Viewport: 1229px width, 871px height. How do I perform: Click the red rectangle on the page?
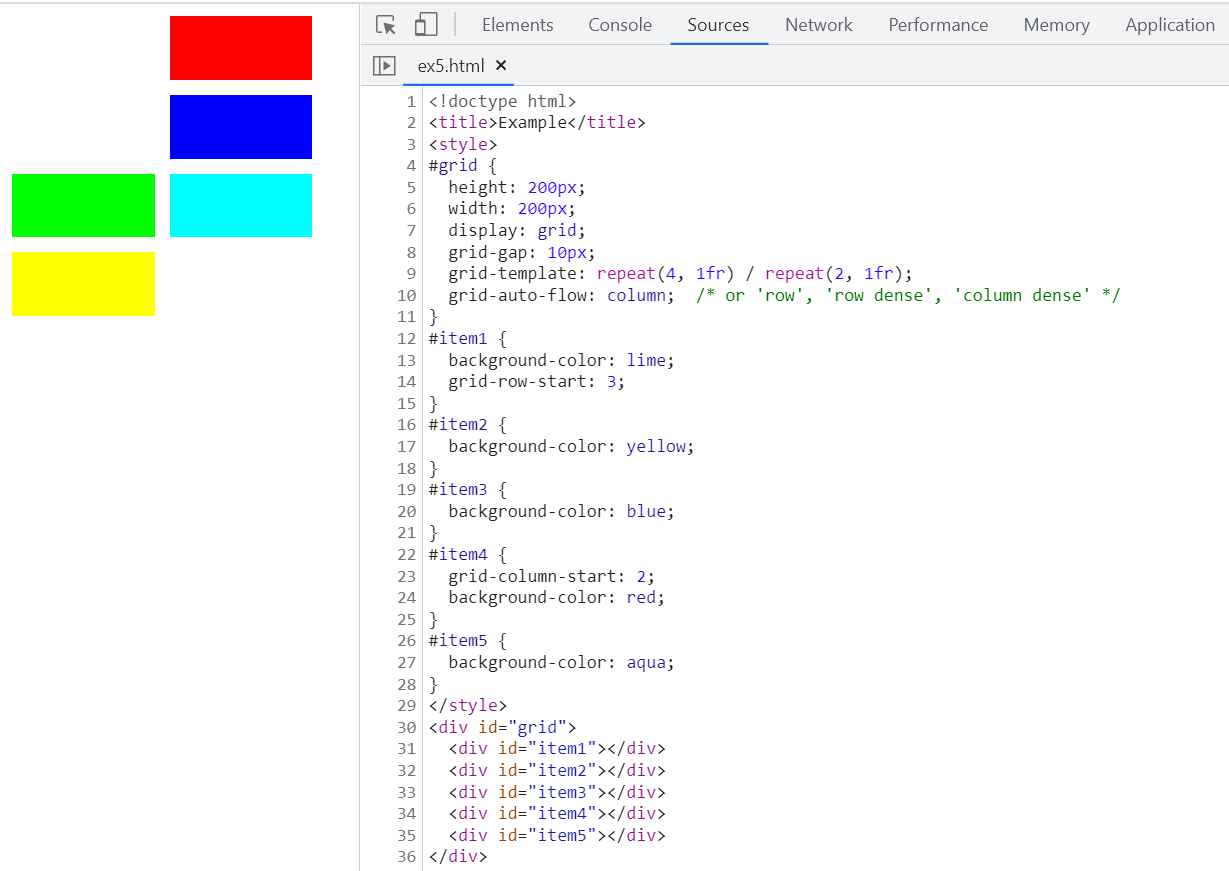tap(240, 48)
